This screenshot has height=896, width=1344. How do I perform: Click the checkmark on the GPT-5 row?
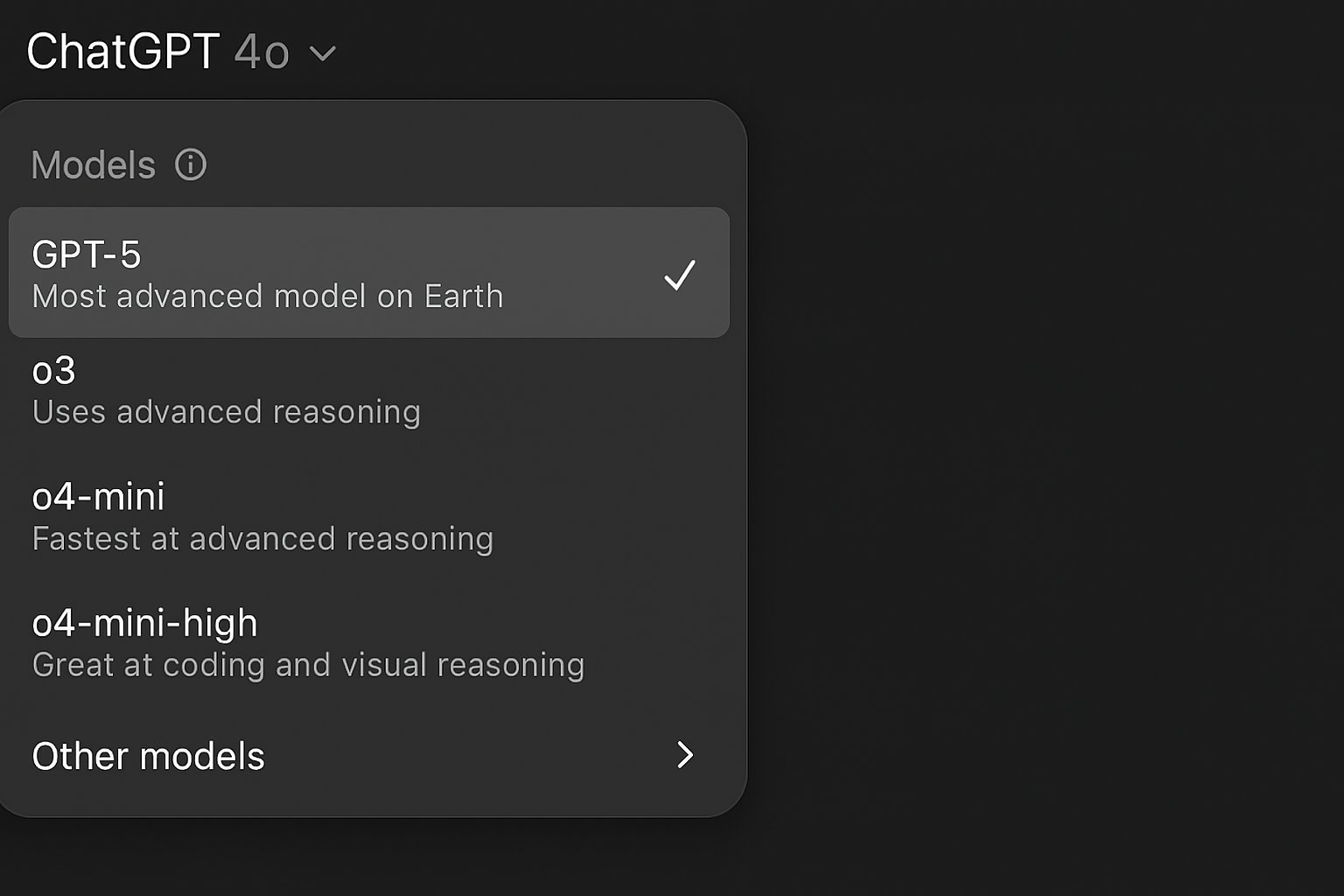coord(680,275)
